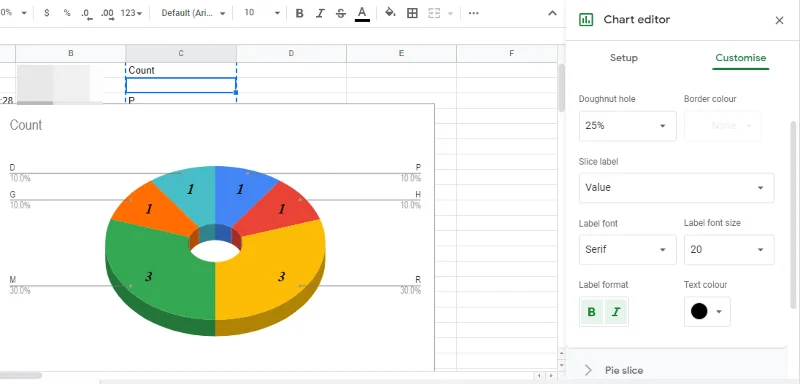Screen dimensions: 800x384
Task: Open more toolbar options ellipsis
Action: tap(473, 13)
